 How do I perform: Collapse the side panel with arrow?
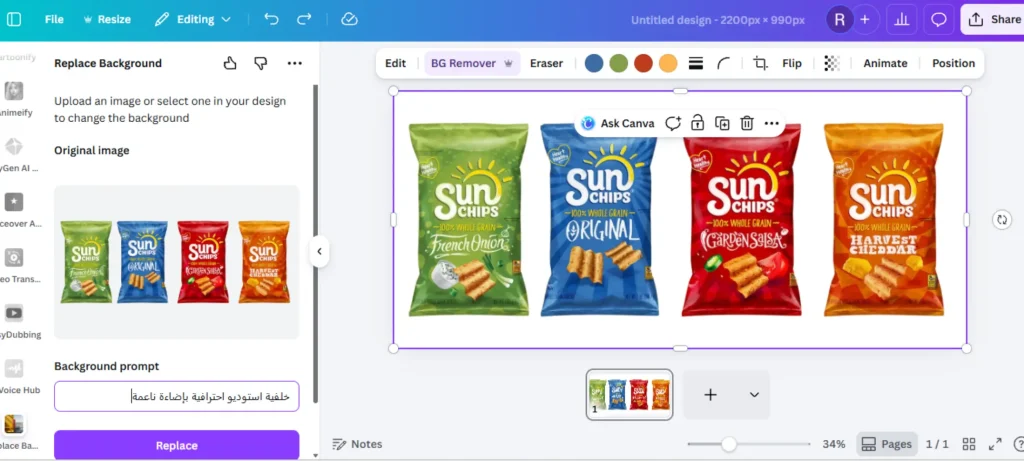319,251
